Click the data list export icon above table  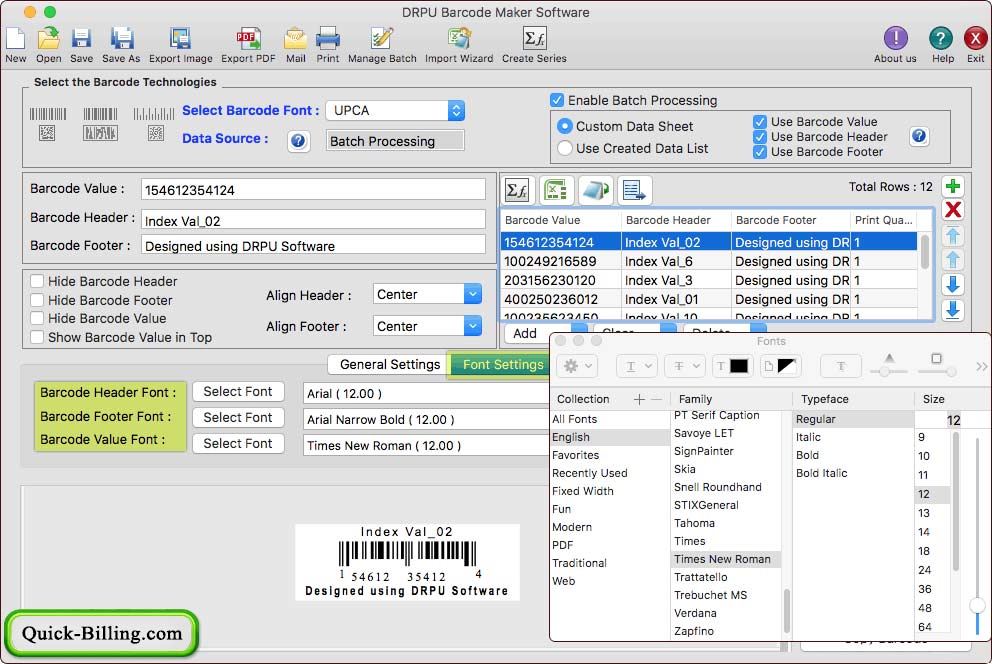tap(633, 190)
